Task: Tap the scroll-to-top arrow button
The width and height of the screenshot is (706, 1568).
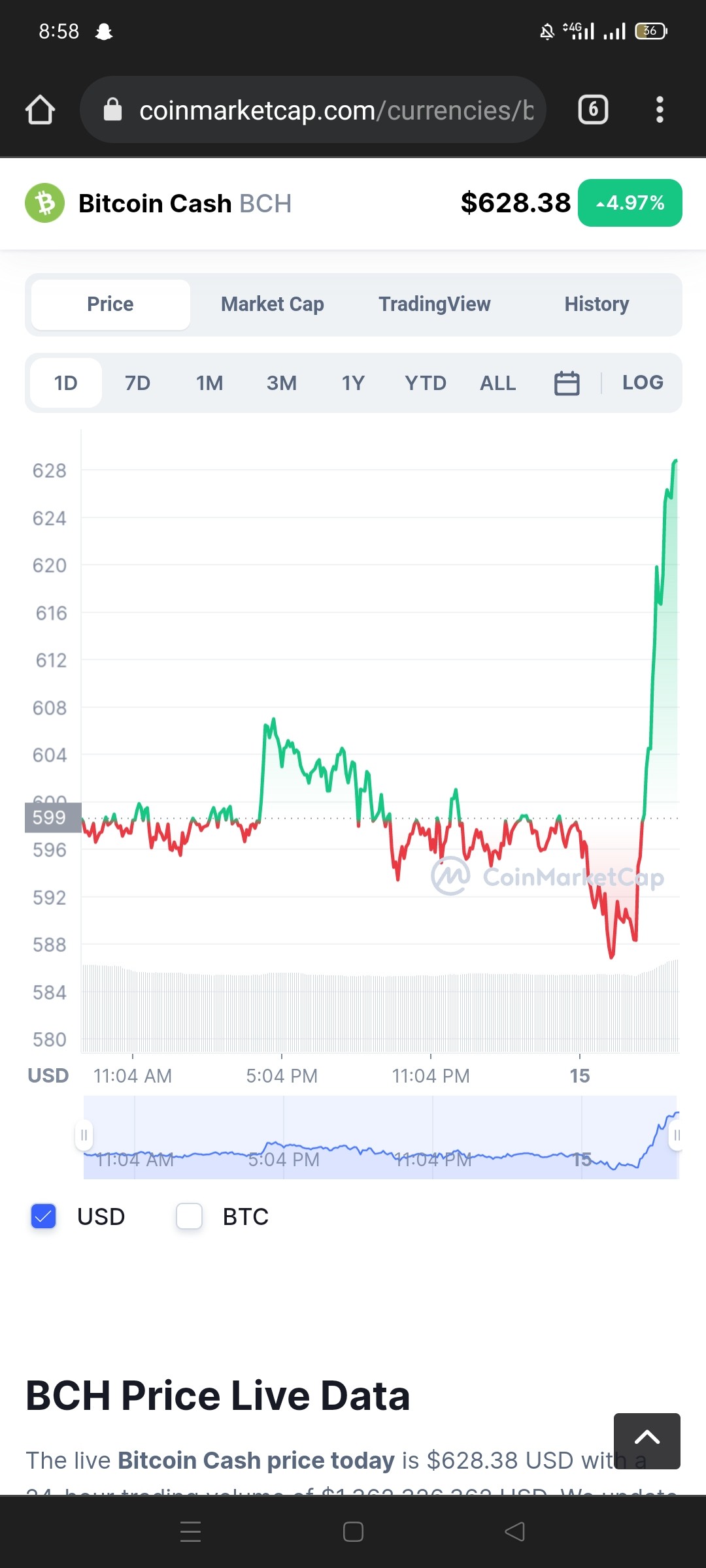Action: [x=647, y=1441]
